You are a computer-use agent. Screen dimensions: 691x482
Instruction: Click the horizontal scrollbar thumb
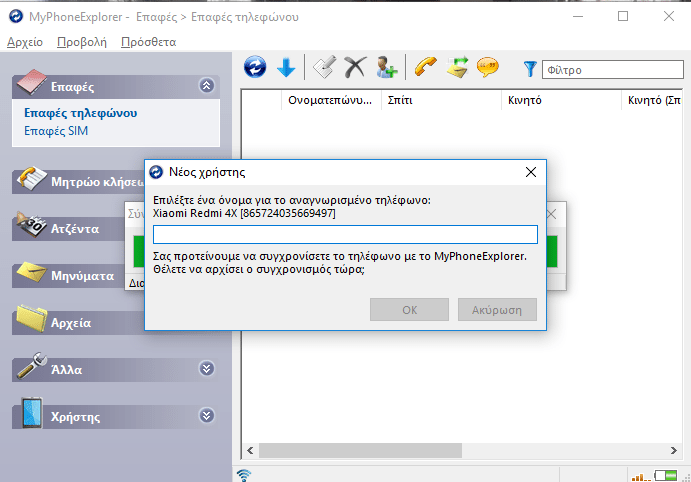[360, 450]
